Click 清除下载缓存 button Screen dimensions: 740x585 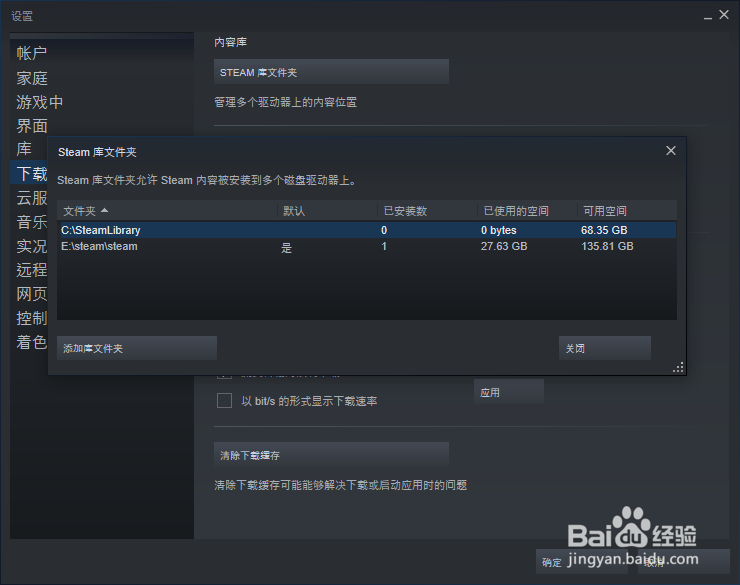click(331, 455)
